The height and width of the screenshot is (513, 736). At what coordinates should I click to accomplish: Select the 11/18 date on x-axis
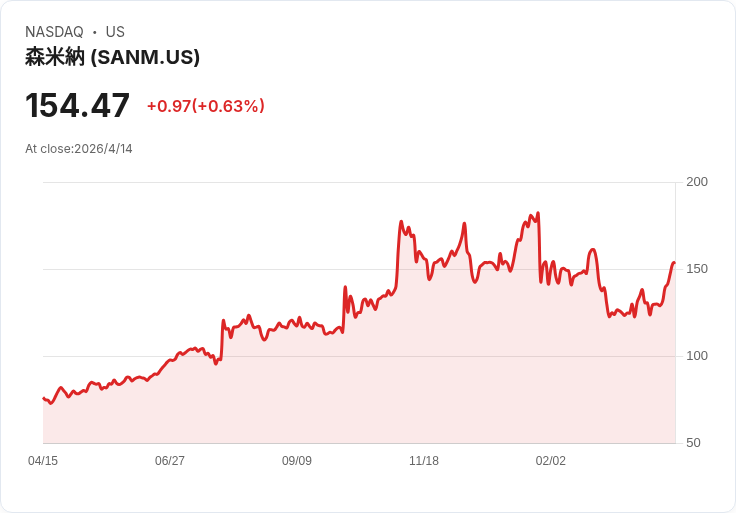(x=424, y=461)
